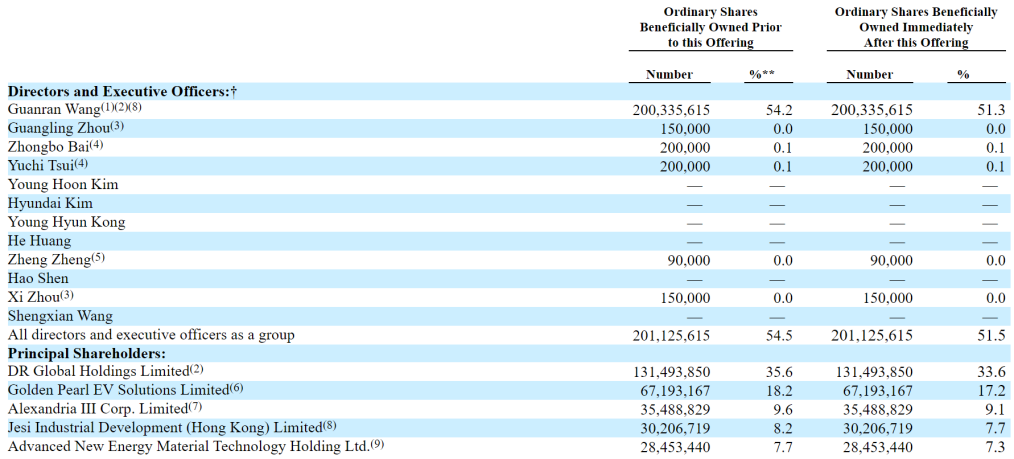Click the after-offering 150,000 for Guangling Zhou
Screen dimensions: 1014x459
(x=887, y=129)
